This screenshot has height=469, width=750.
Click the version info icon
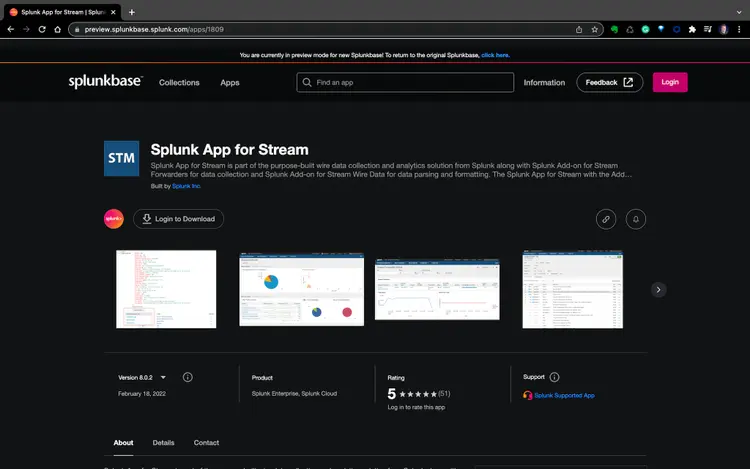pyautogui.click(x=187, y=377)
